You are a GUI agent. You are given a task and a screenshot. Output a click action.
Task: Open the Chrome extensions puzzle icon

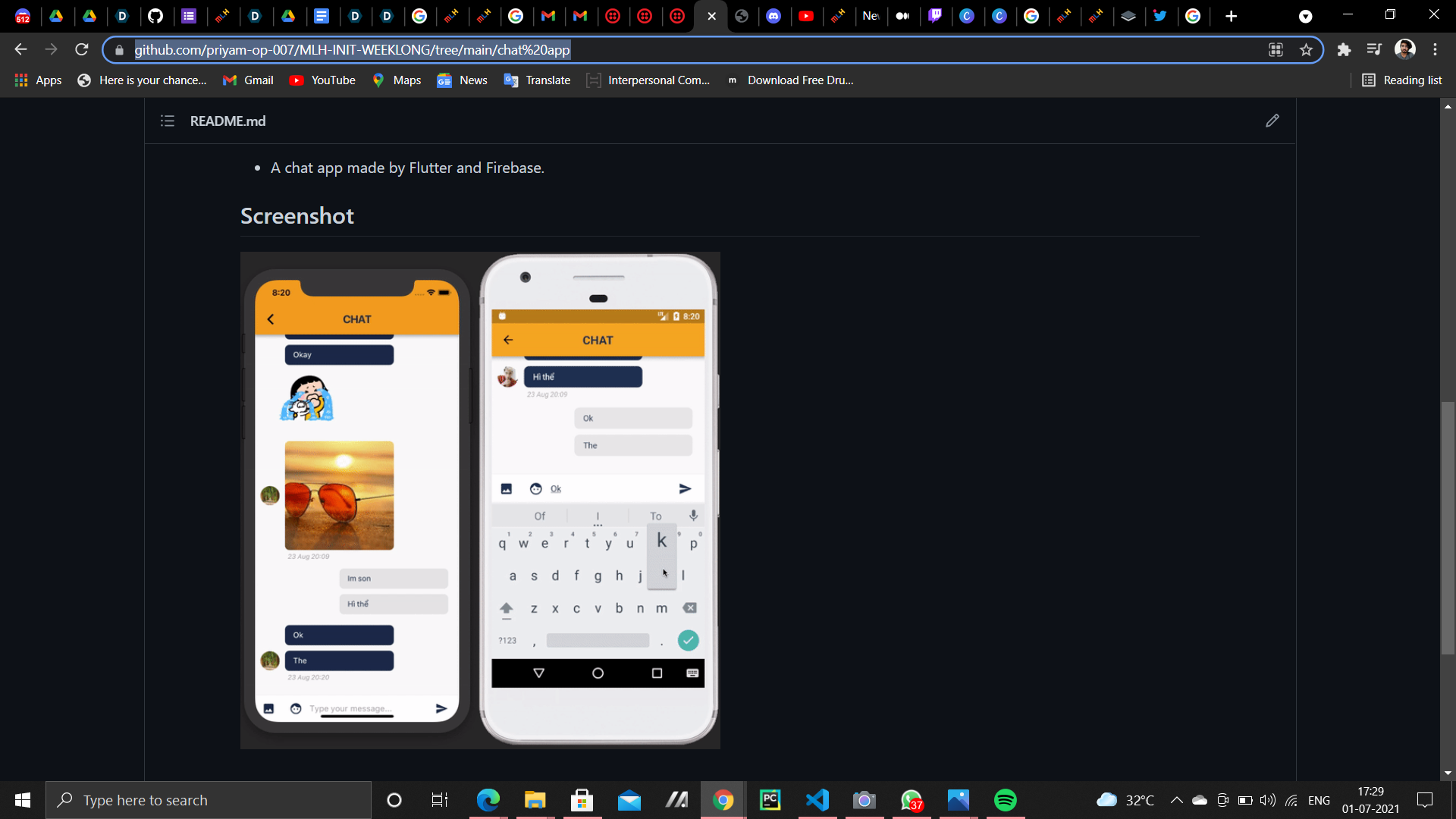[1344, 50]
